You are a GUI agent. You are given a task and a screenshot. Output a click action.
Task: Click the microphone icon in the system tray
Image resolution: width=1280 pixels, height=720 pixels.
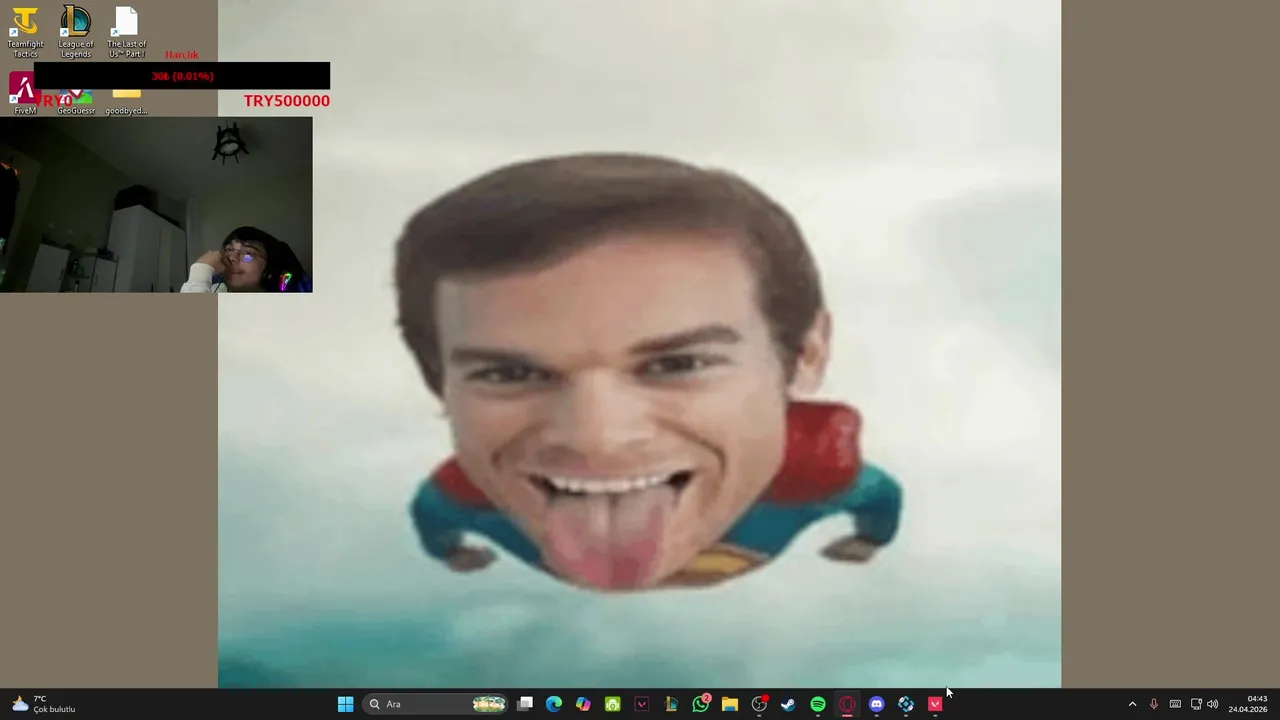coord(1153,704)
